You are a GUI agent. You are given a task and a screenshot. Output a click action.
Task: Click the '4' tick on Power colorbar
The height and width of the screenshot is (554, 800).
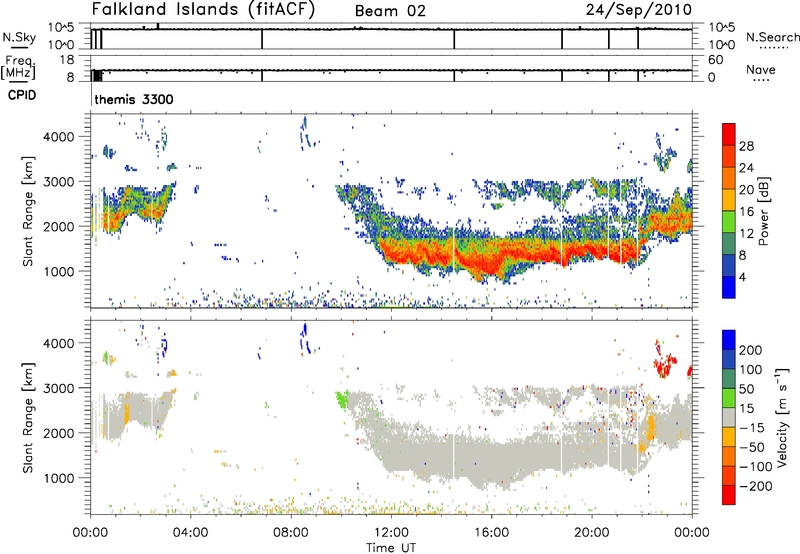pos(743,277)
